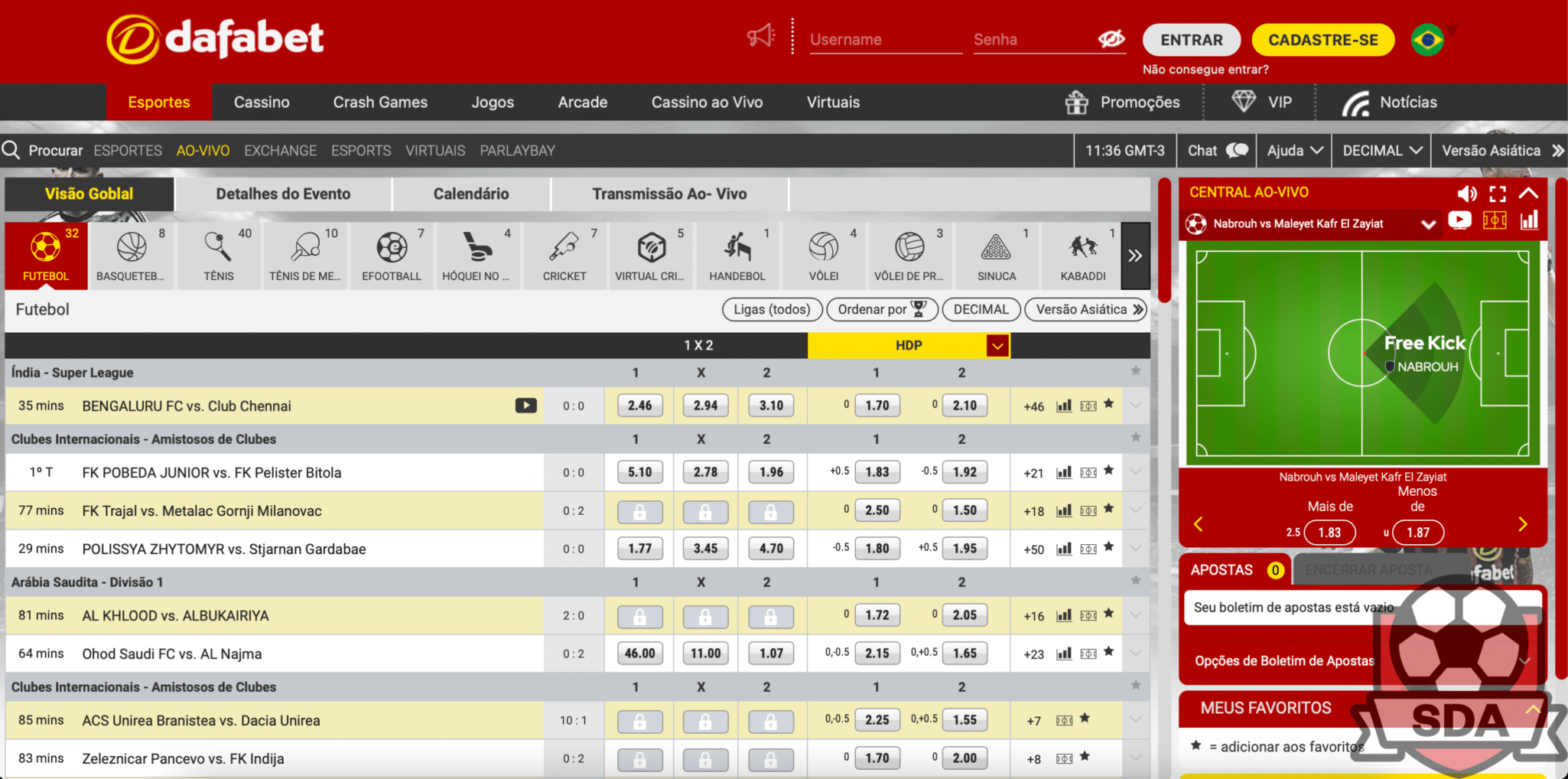Expand Bengaluru FC match row details
This screenshot has width=1568, height=779.
coord(1136,406)
